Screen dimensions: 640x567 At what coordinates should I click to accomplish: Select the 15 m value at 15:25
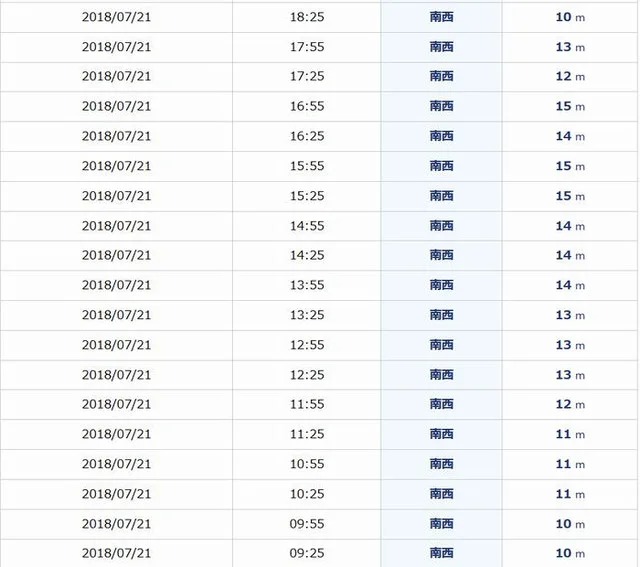coord(570,196)
